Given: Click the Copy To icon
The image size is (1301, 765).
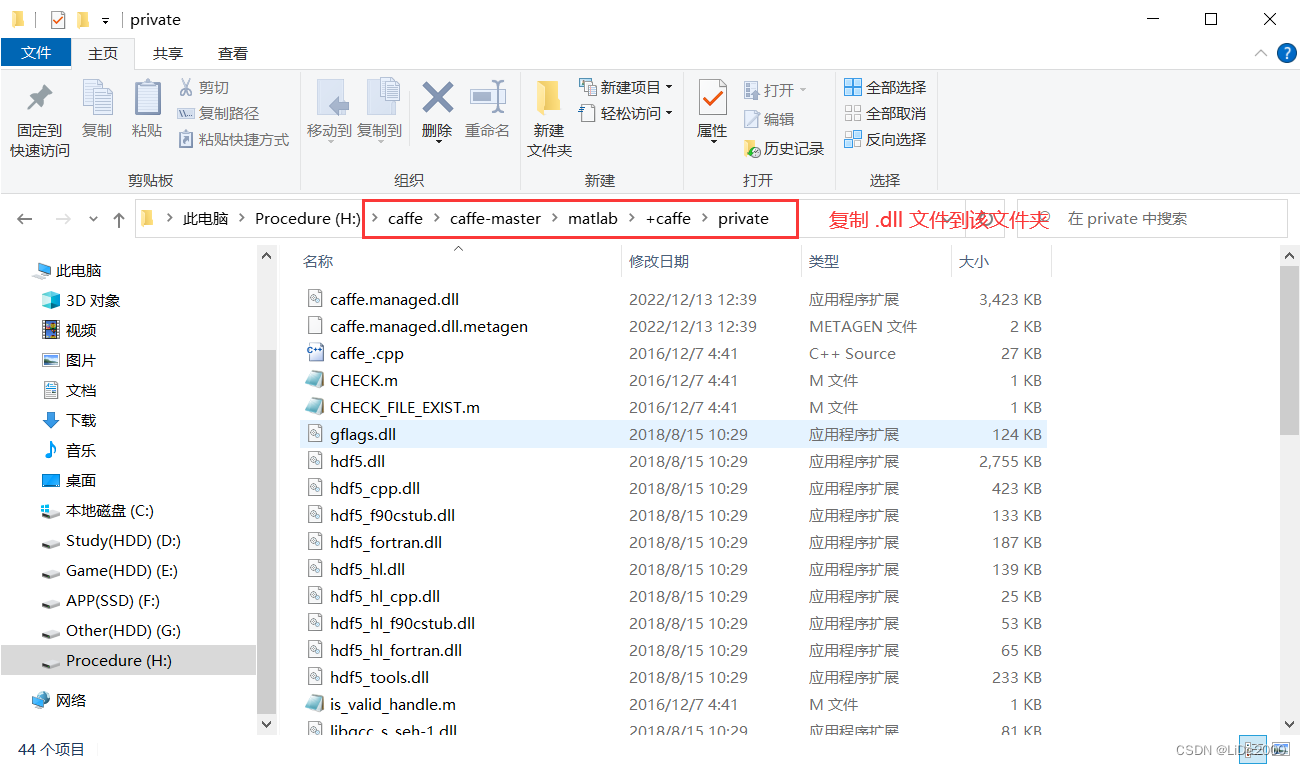Looking at the screenshot, I should pos(382,98).
